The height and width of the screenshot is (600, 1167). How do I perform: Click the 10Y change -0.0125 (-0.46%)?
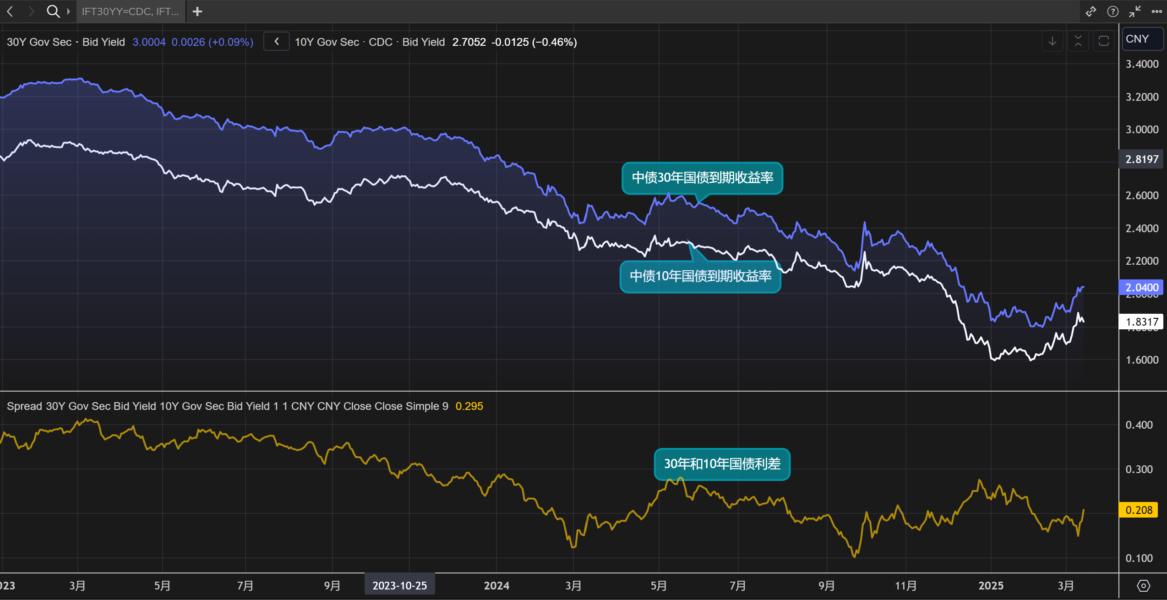534,42
